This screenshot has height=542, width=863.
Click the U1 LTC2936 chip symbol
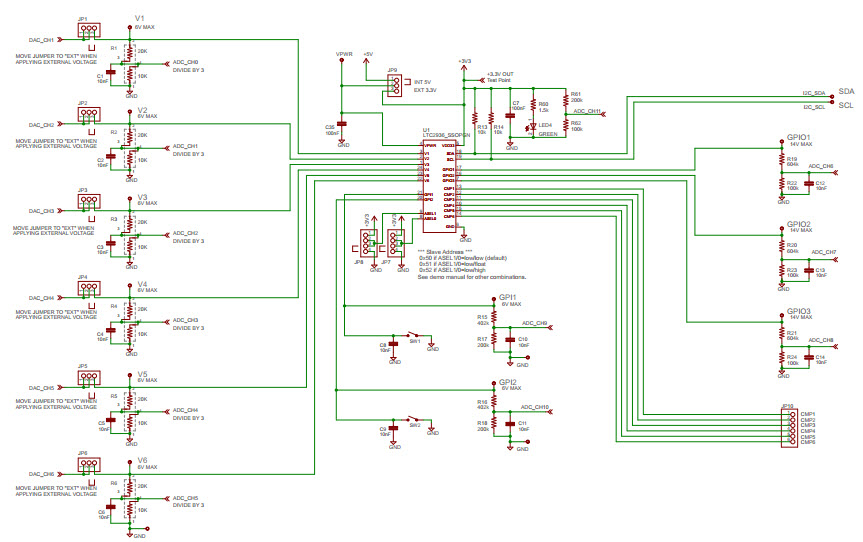(440, 187)
